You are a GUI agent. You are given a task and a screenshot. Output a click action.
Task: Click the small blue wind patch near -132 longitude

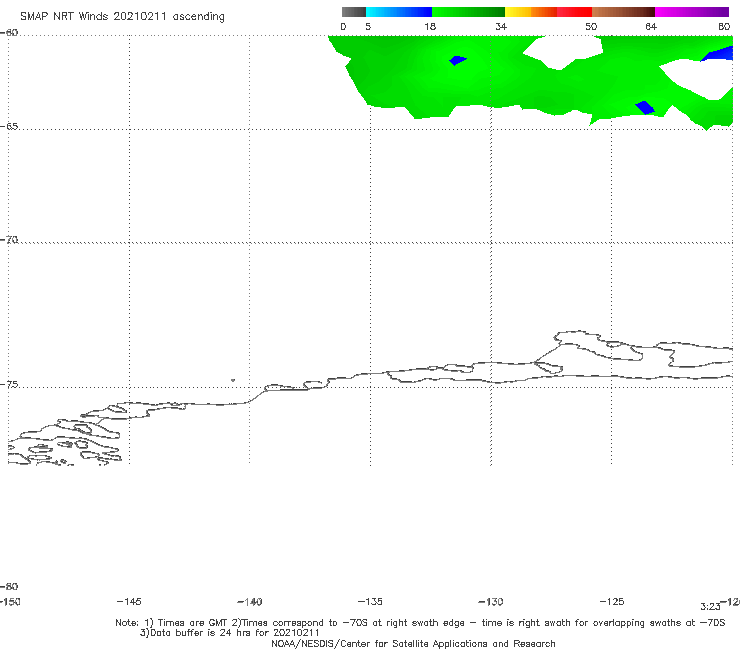click(457, 60)
